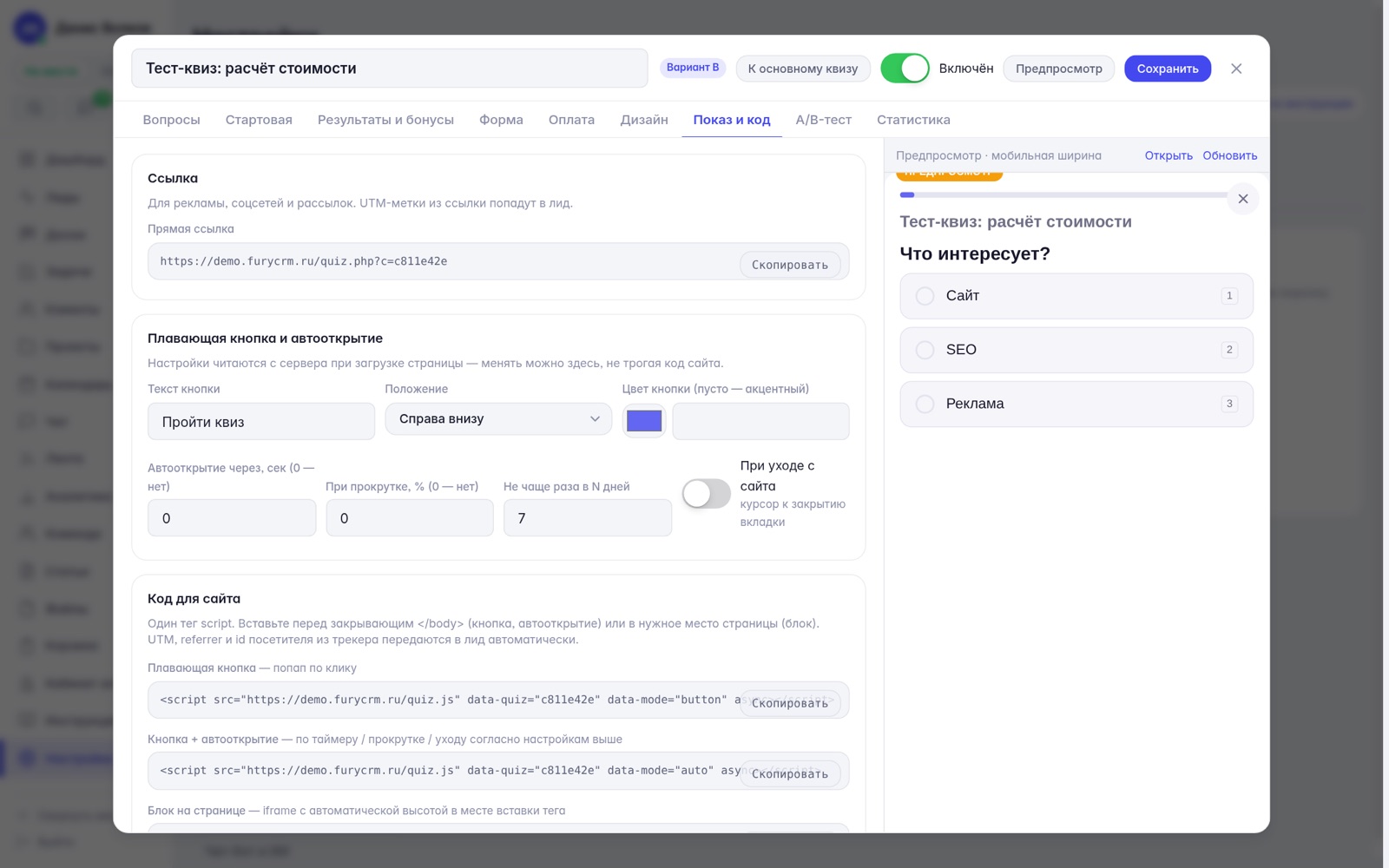Toggle the Включён quiz switch
This screenshot has height=868, width=1389.
pyautogui.click(x=905, y=69)
